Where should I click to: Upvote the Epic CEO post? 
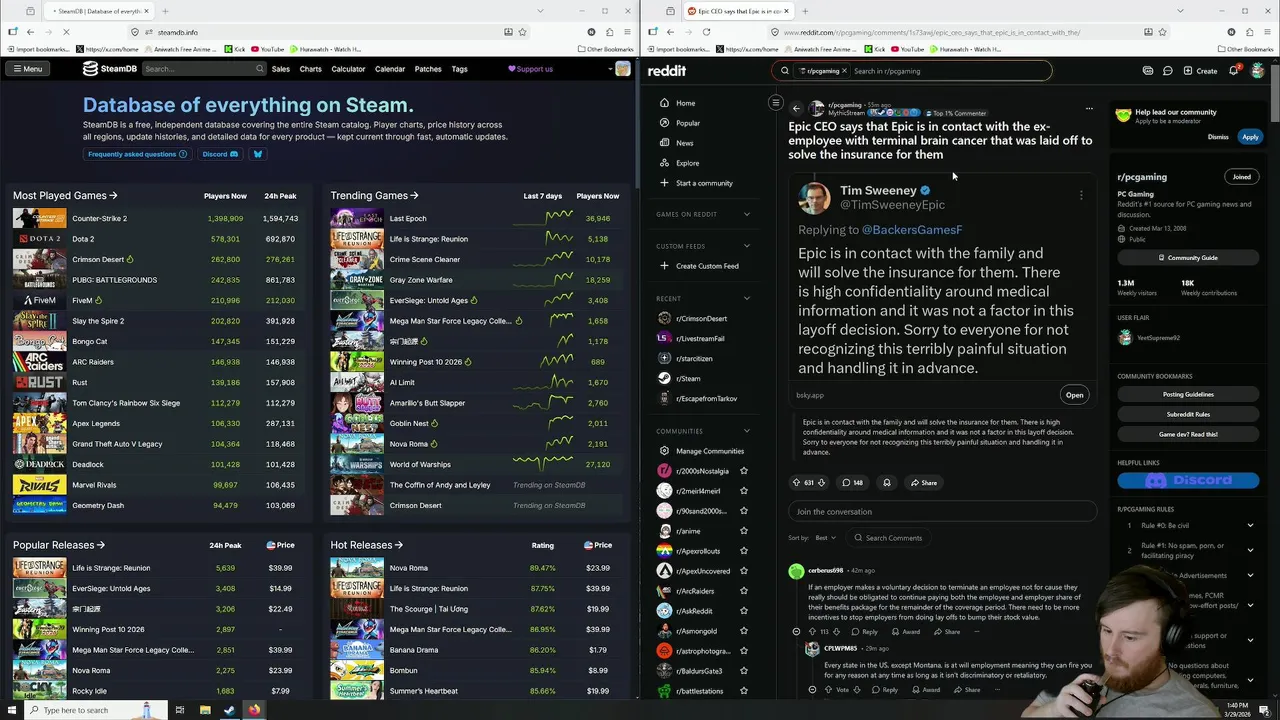[x=796, y=482]
